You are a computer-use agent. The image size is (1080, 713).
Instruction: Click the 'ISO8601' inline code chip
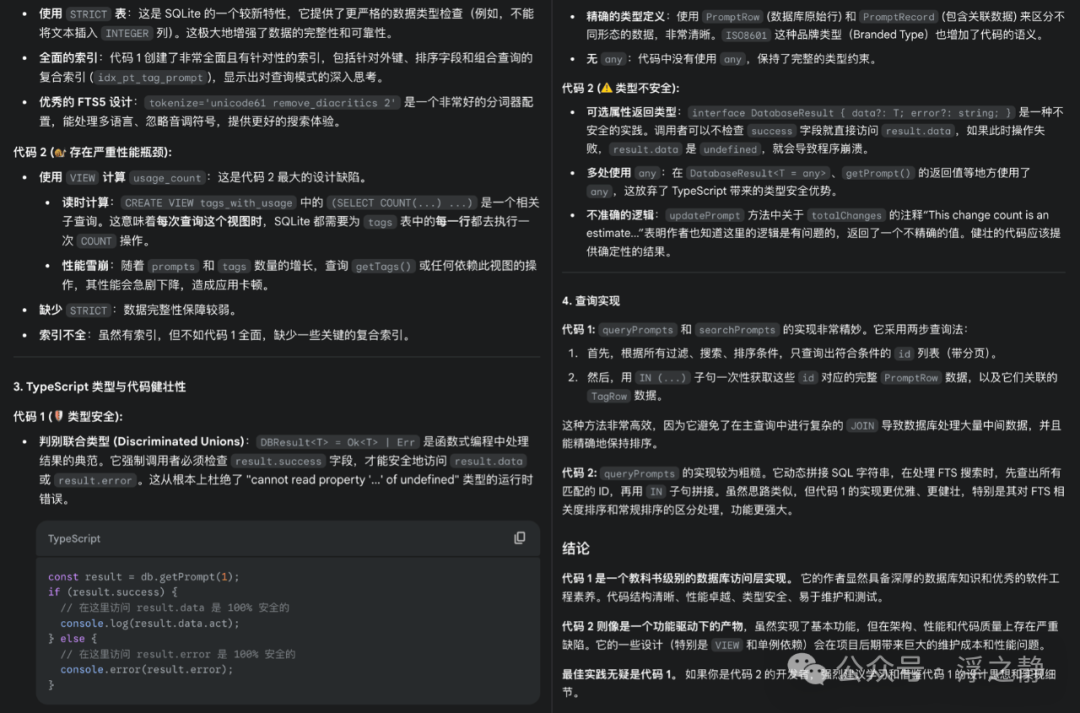[746, 35]
